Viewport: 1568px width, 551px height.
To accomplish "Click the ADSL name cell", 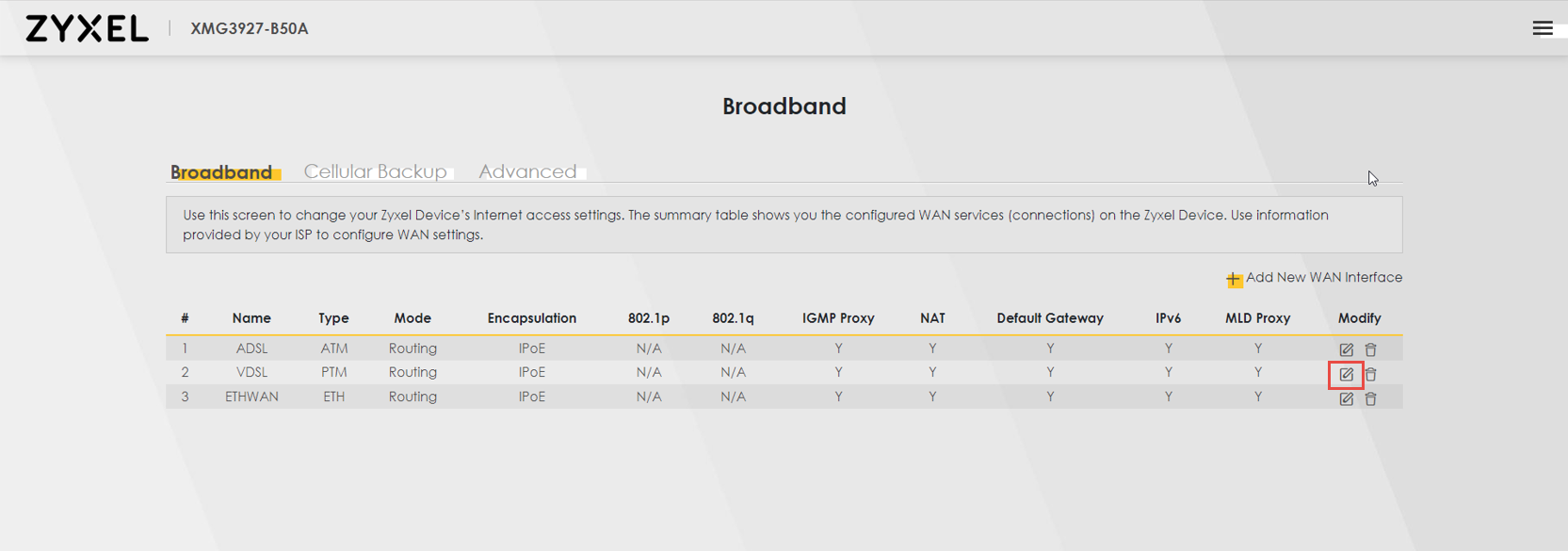I will pos(251,348).
